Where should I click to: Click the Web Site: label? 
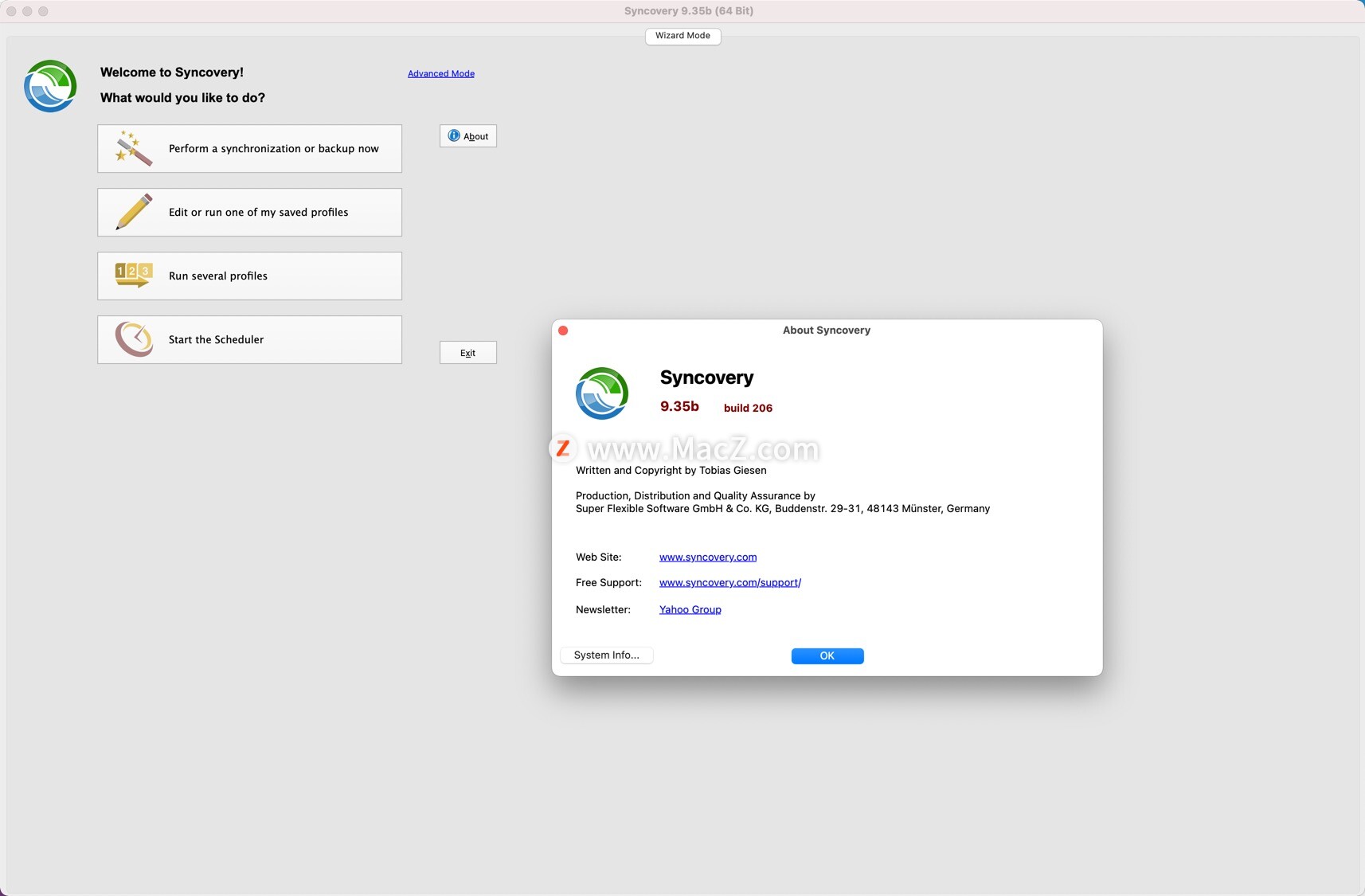[598, 558]
